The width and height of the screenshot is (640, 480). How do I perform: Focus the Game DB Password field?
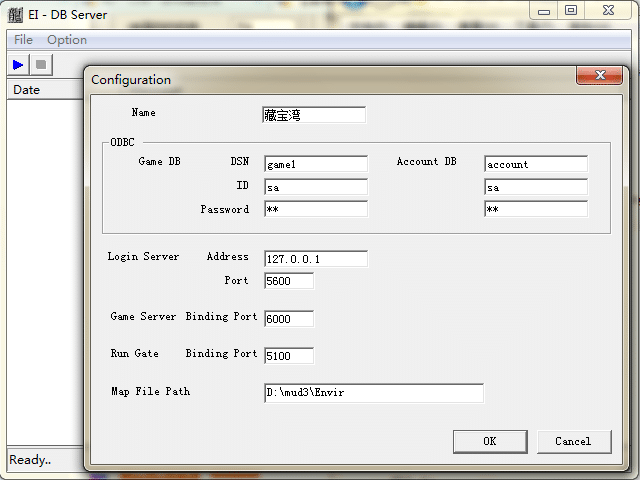315,210
